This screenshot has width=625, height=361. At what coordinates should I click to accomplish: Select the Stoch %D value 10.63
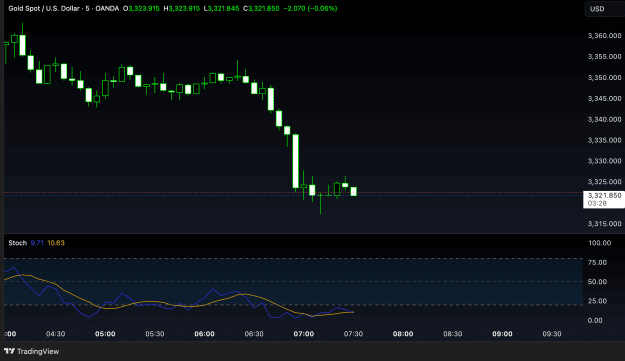(x=56, y=243)
